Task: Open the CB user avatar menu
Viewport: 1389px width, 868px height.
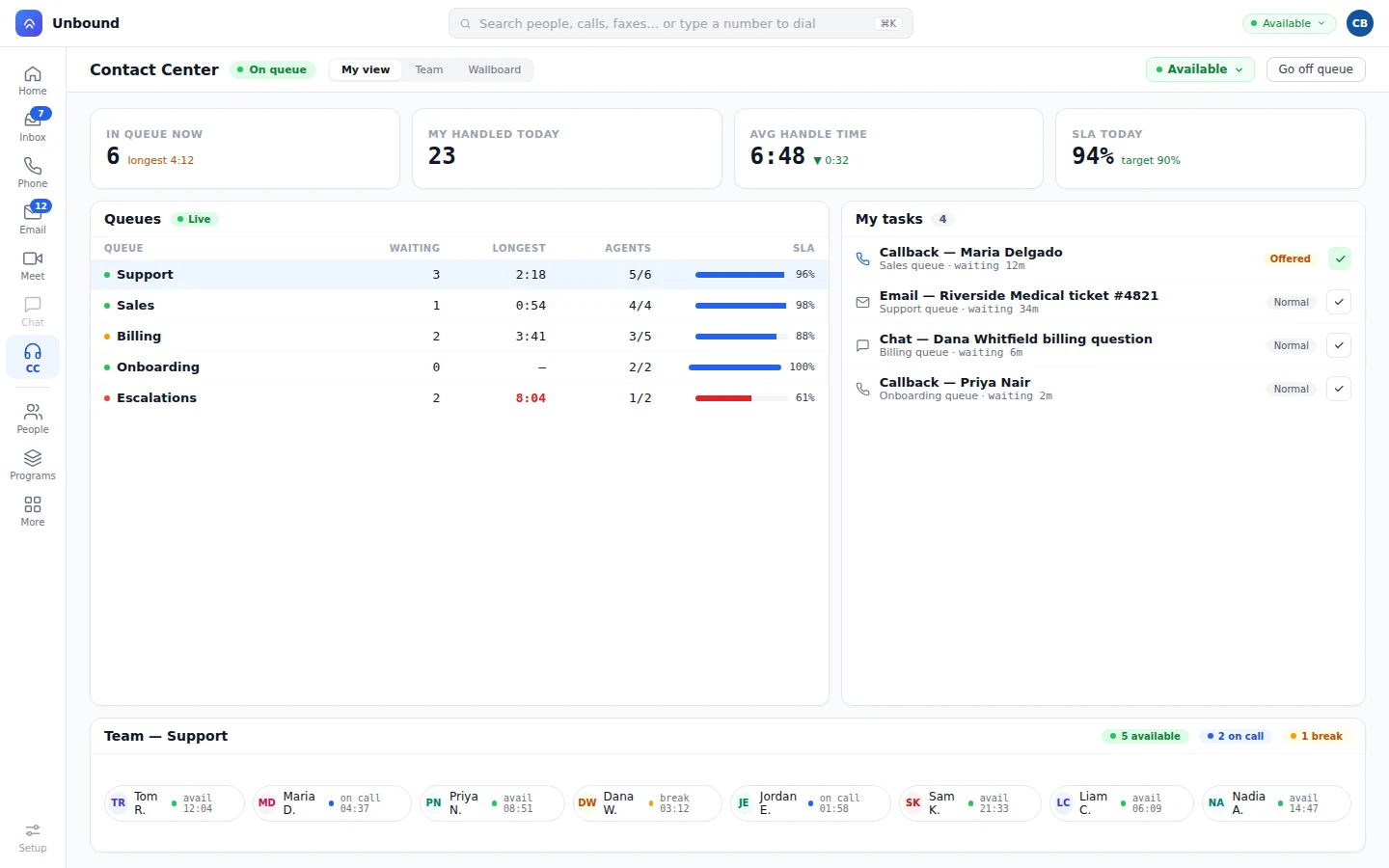Action: pos(1360,23)
